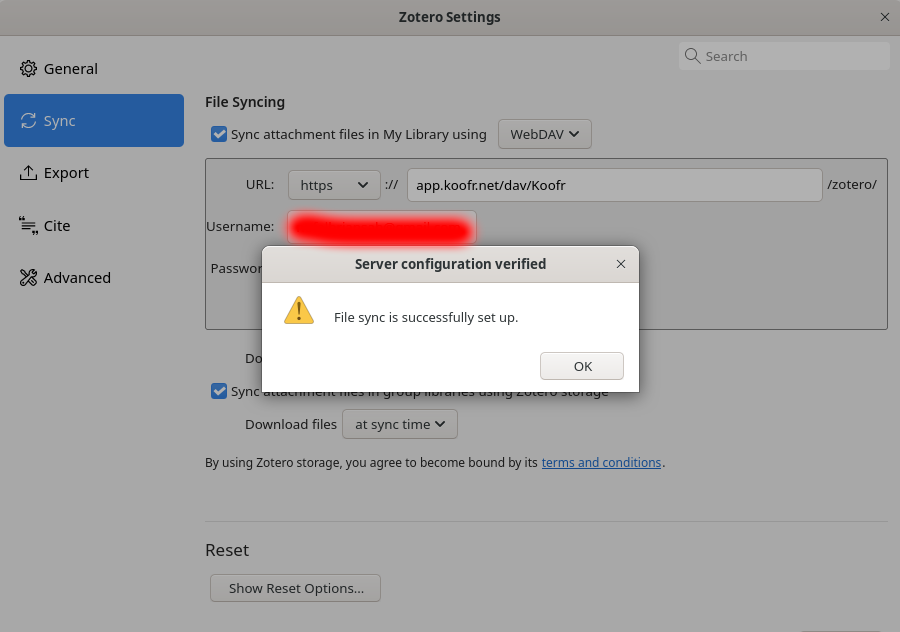Viewport: 900px width, 632px height.
Task: Click the Username input field
Action: tap(382, 227)
